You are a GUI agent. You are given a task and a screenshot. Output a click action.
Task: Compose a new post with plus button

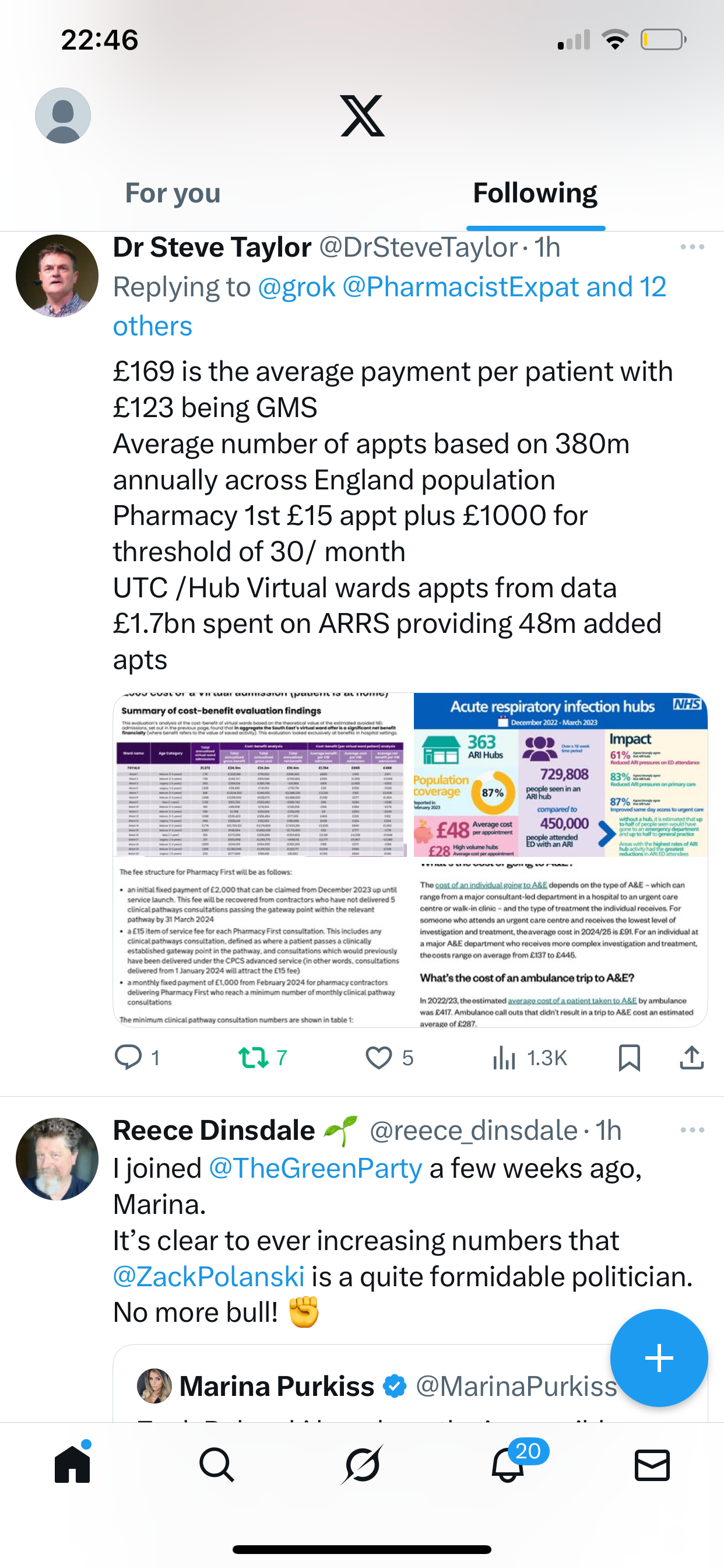(658, 1357)
